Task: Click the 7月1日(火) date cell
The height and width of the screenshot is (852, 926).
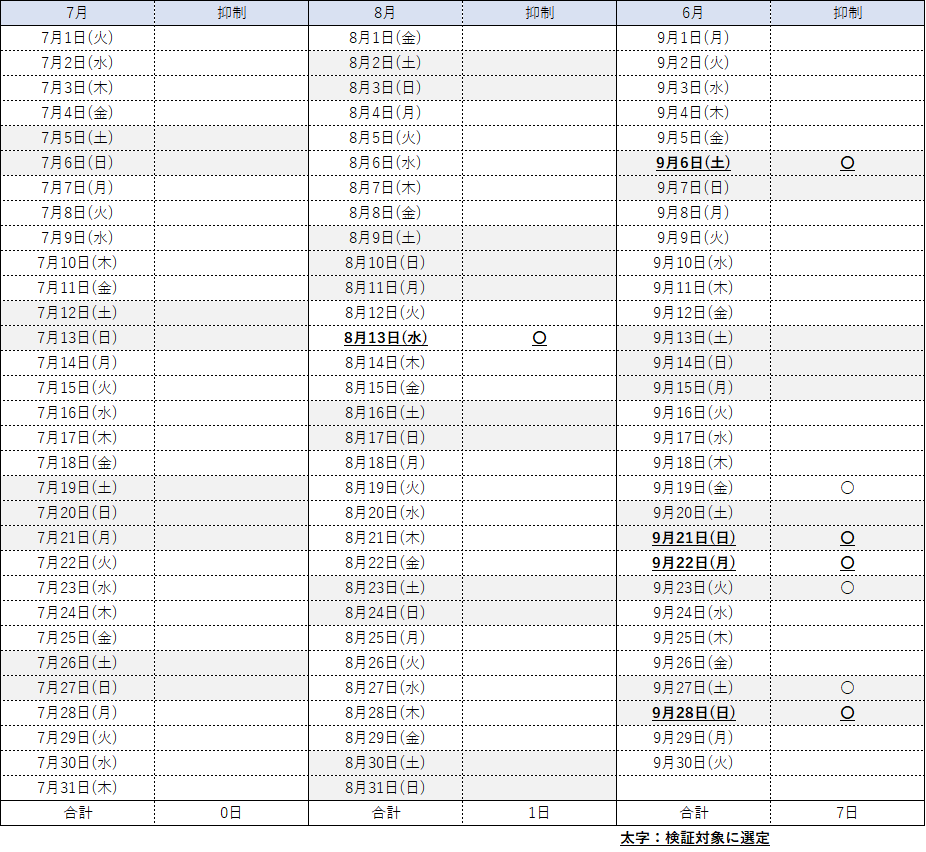Action: (77, 38)
